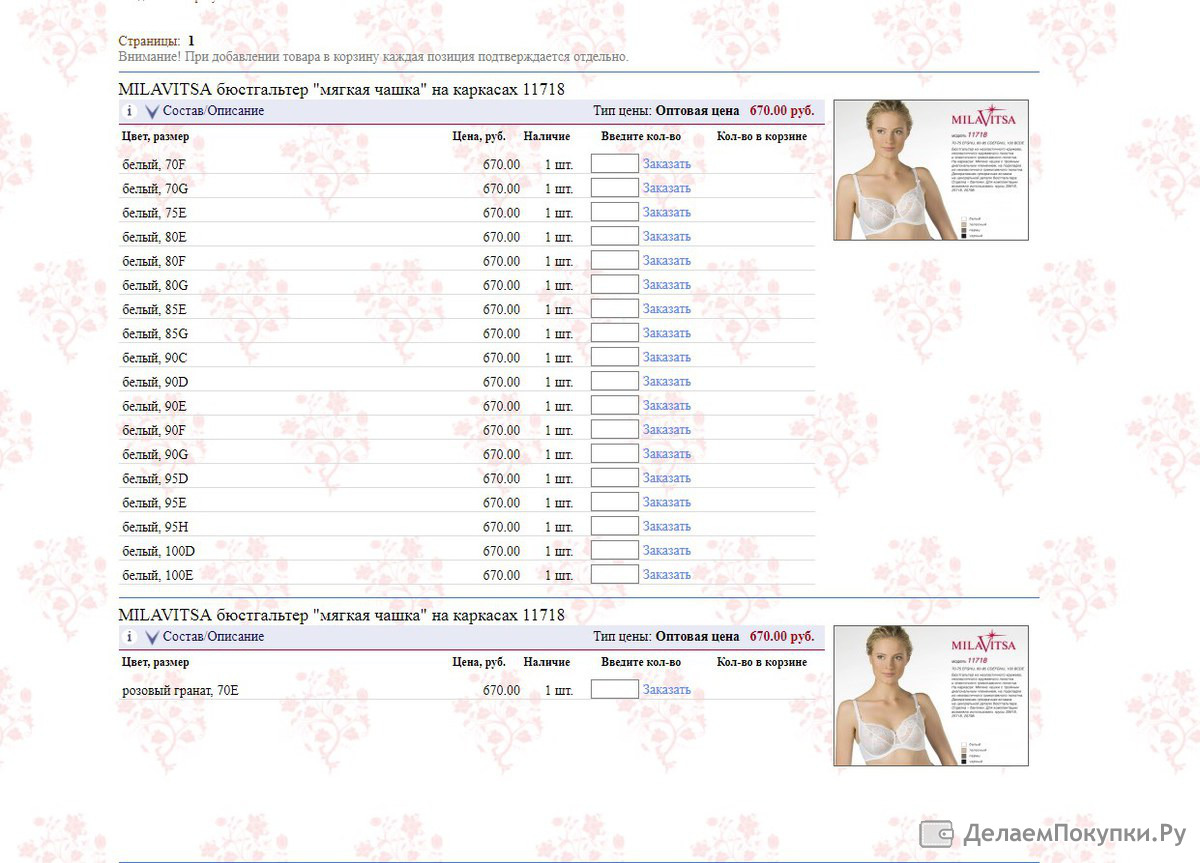Click Заказать for белый, 90E
1200x863 pixels.
667,406
